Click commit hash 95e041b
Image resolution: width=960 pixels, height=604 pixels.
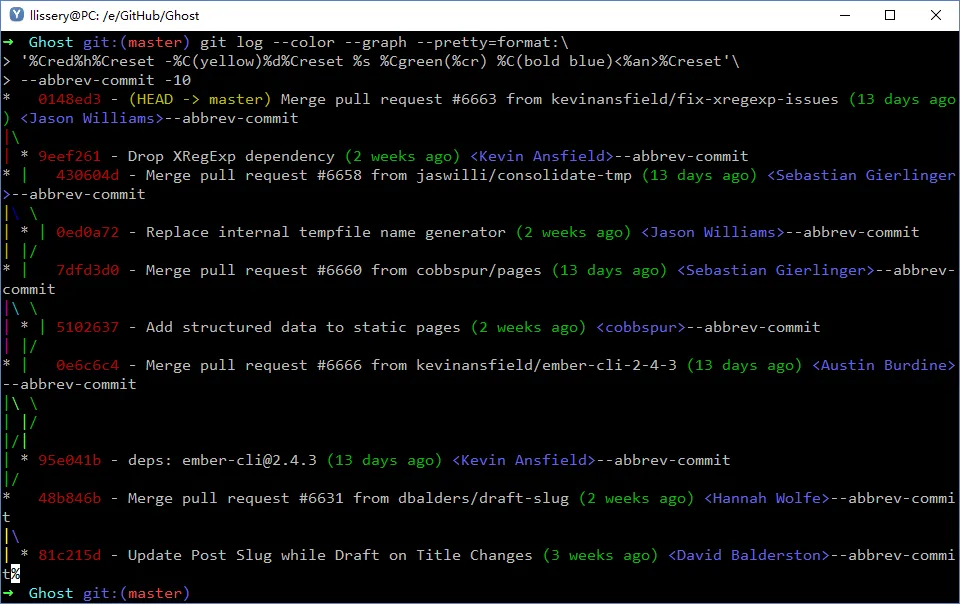click(x=69, y=460)
